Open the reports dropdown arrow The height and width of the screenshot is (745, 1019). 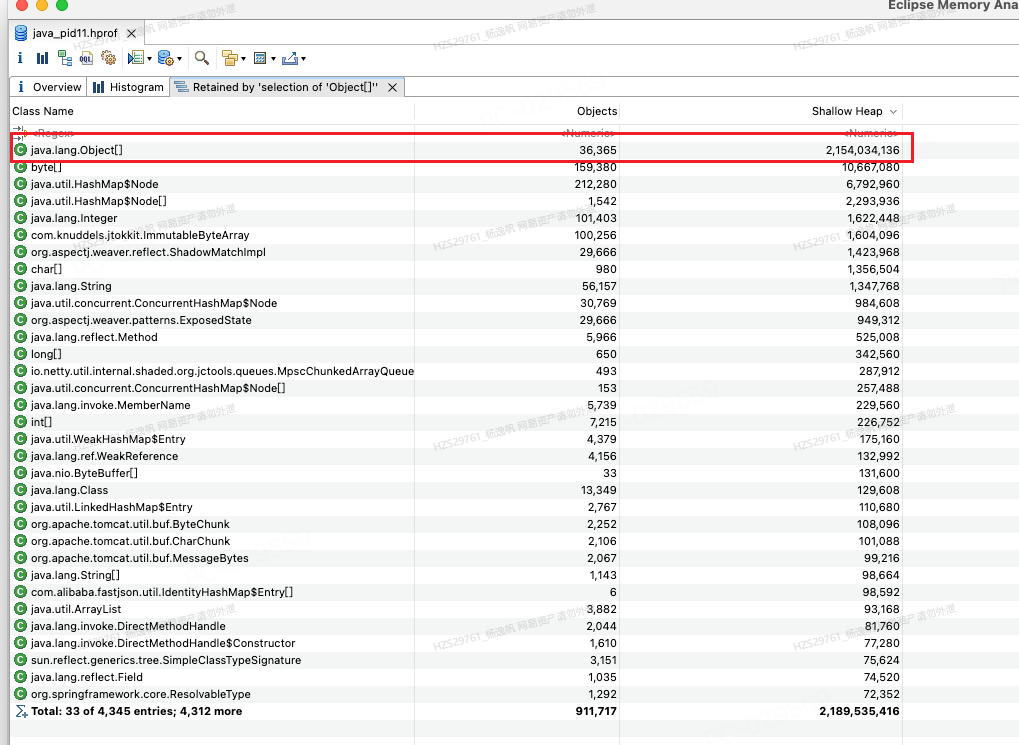(x=149, y=59)
